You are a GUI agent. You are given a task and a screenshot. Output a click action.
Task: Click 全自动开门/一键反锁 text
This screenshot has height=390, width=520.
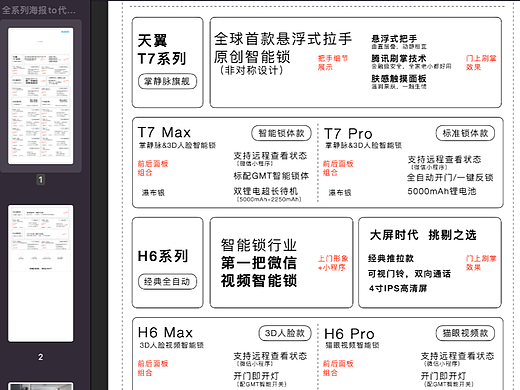tap(450, 177)
